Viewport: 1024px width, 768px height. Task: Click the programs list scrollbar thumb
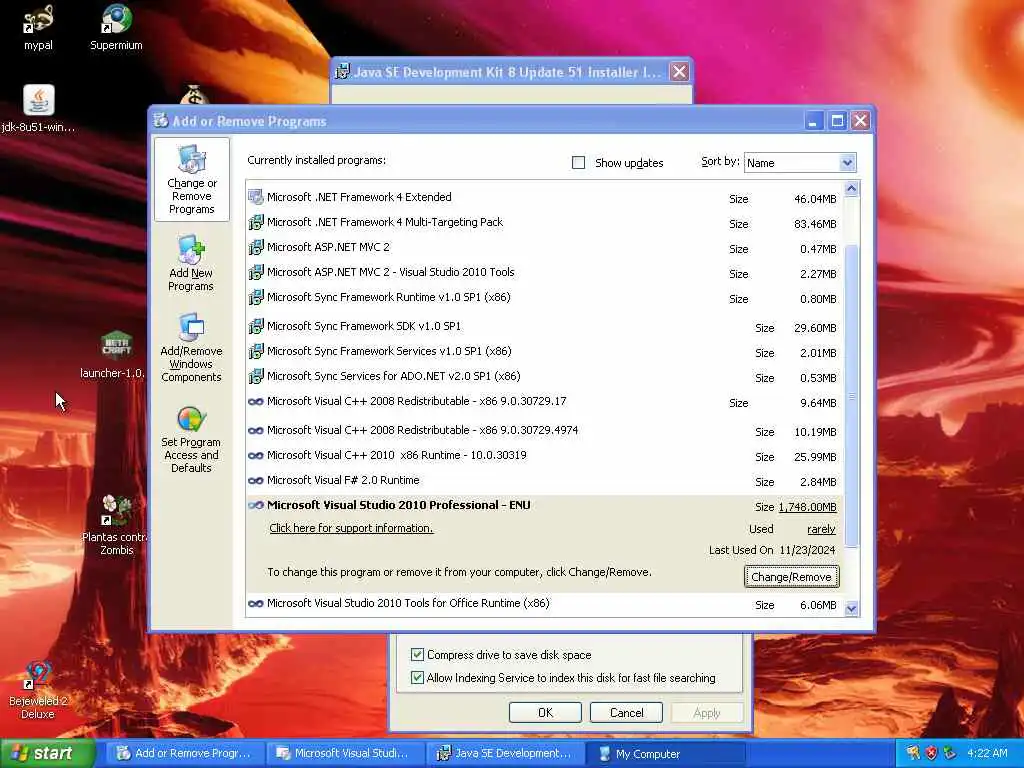coord(851,396)
